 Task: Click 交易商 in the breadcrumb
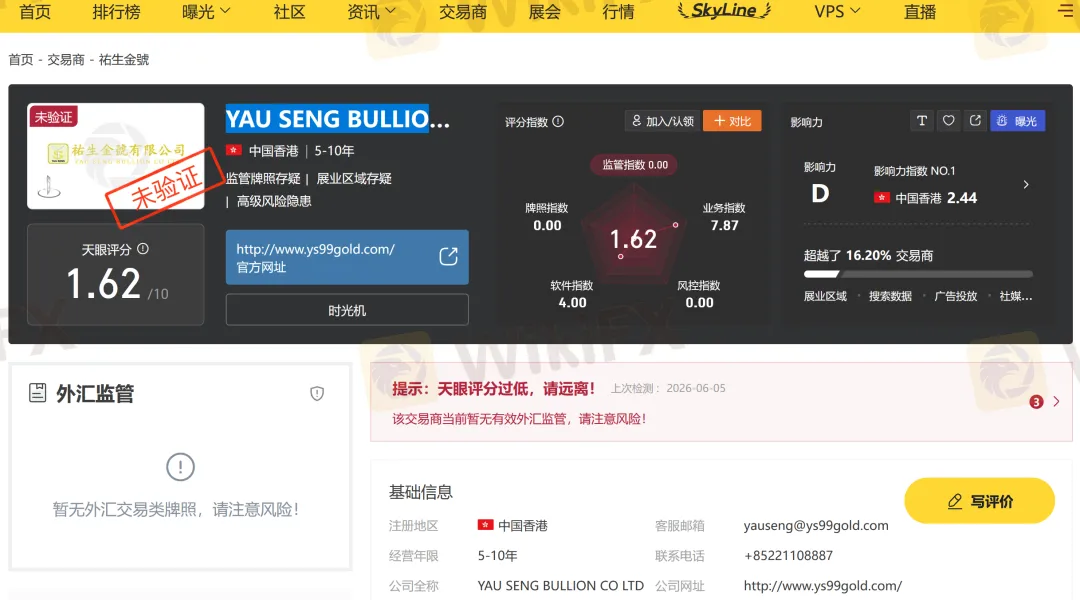pos(65,59)
